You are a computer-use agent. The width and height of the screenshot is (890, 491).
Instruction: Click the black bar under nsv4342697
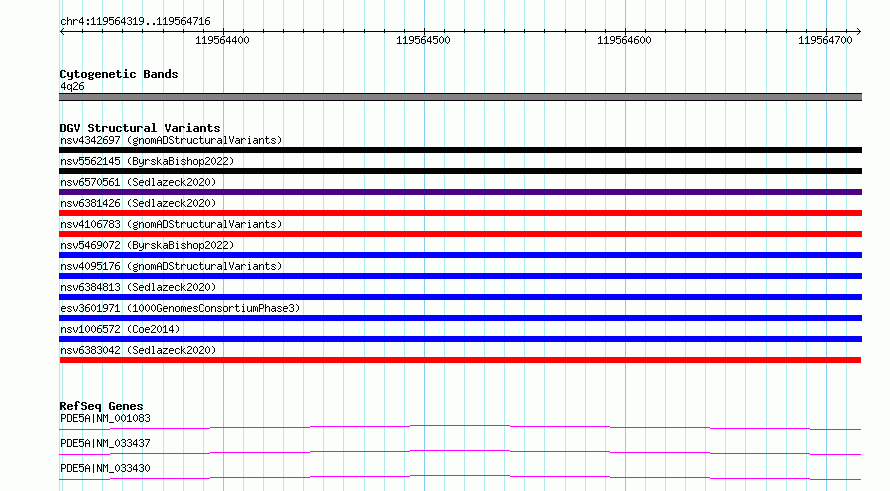(460, 150)
